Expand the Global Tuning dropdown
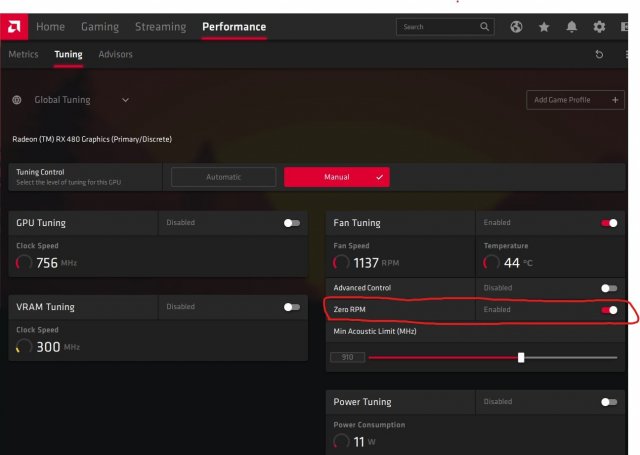 point(125,100)
